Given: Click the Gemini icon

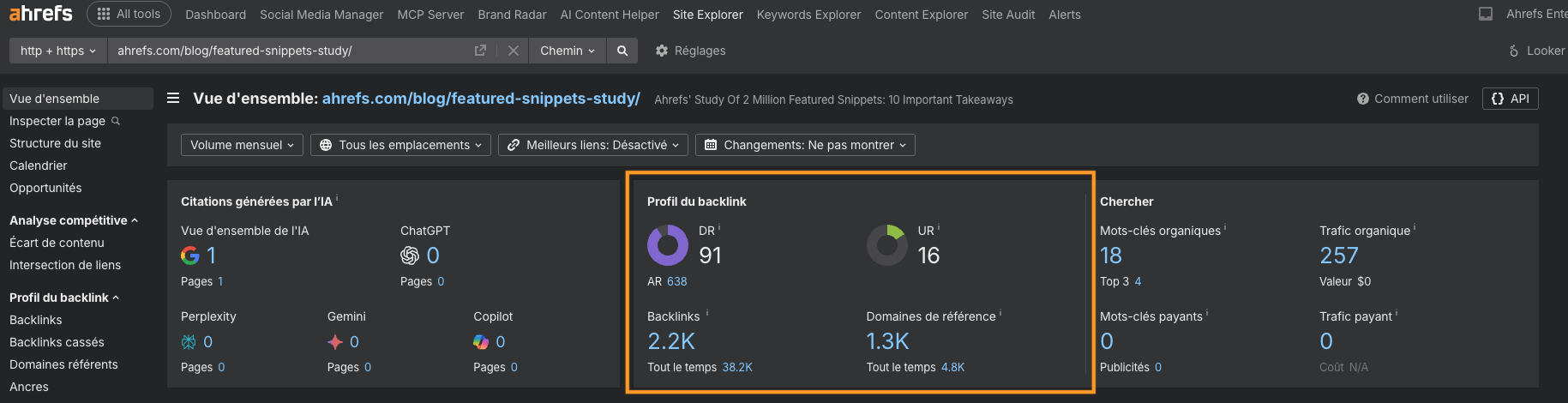Looking at the screenshot, I should pos(335,342).
